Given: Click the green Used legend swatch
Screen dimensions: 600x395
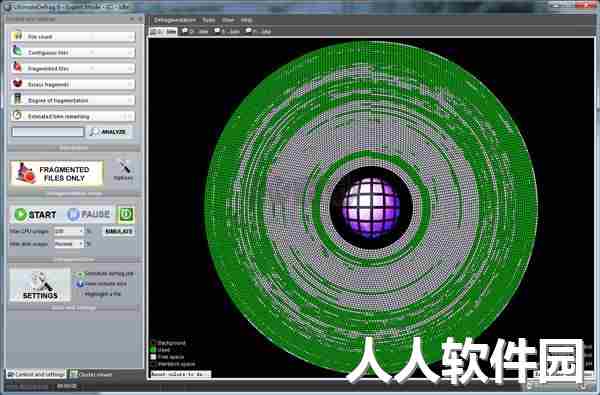Looking at the screenshot, I should pos(153,349).
